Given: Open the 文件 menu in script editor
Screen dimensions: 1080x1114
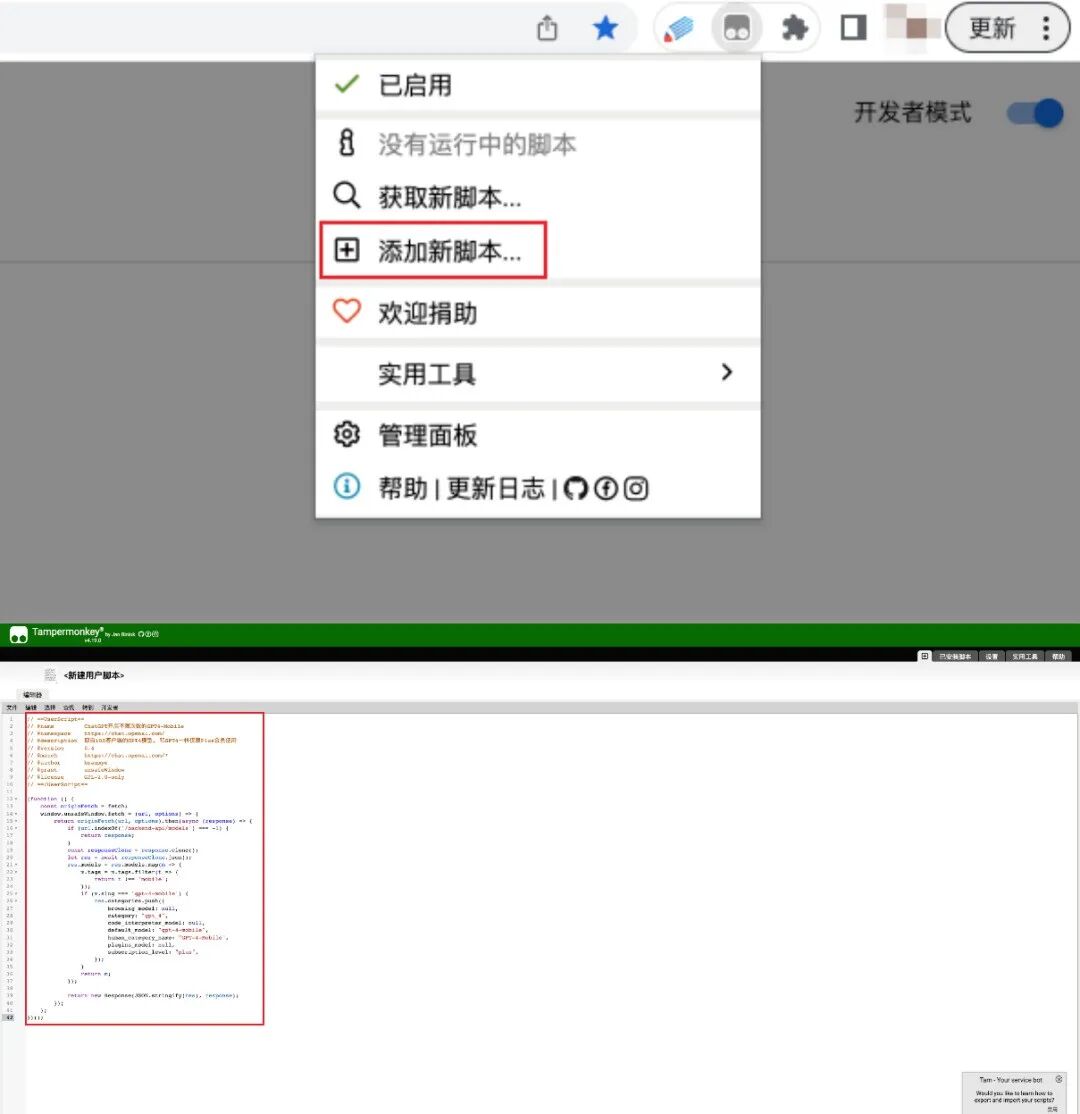Looking at the screenshot, I should [11, 707].
